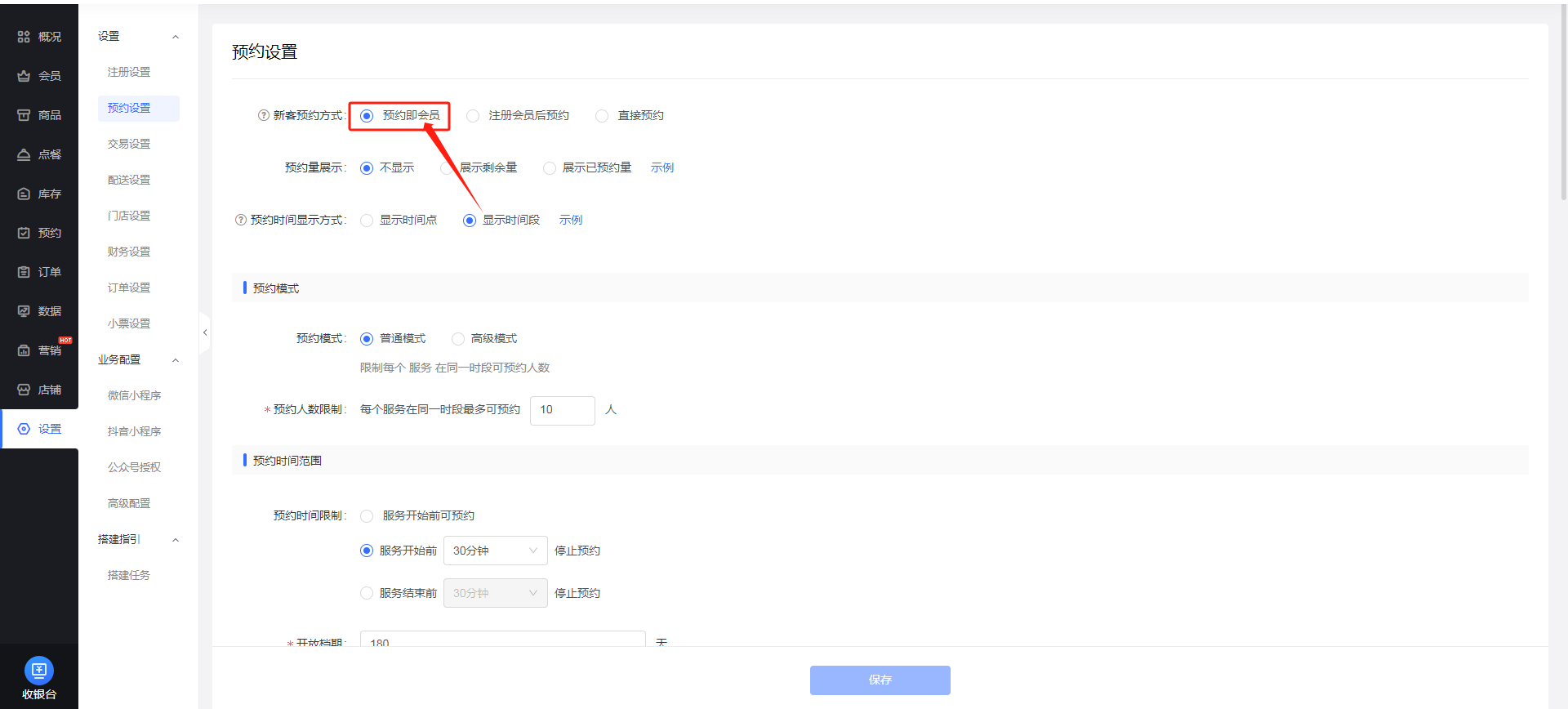Screen dimensions: 1568x709
Task: Collapse the 搭建指引 submenu group
Action: 176,540
